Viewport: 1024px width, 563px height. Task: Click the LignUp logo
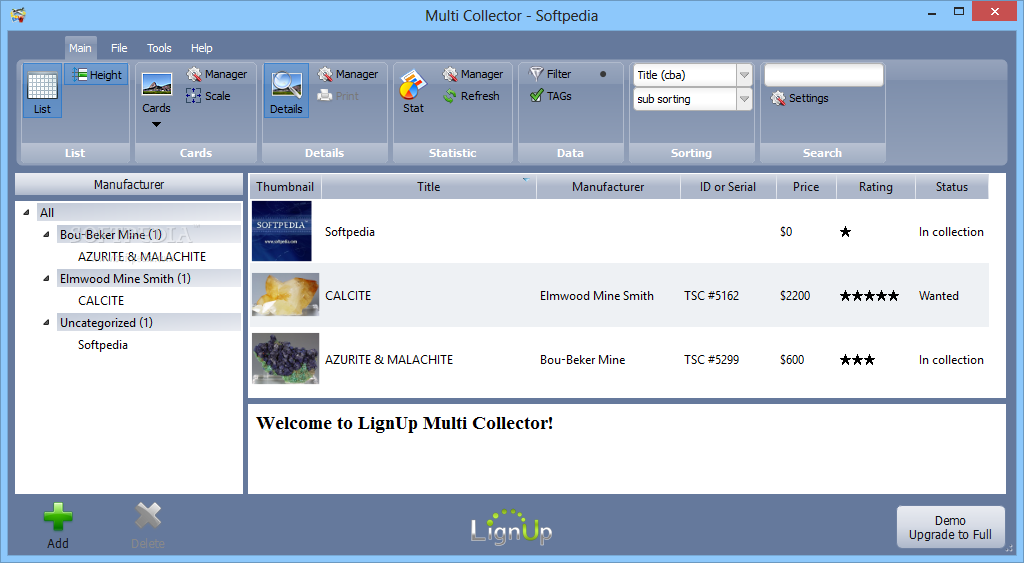tap(511, 528)
